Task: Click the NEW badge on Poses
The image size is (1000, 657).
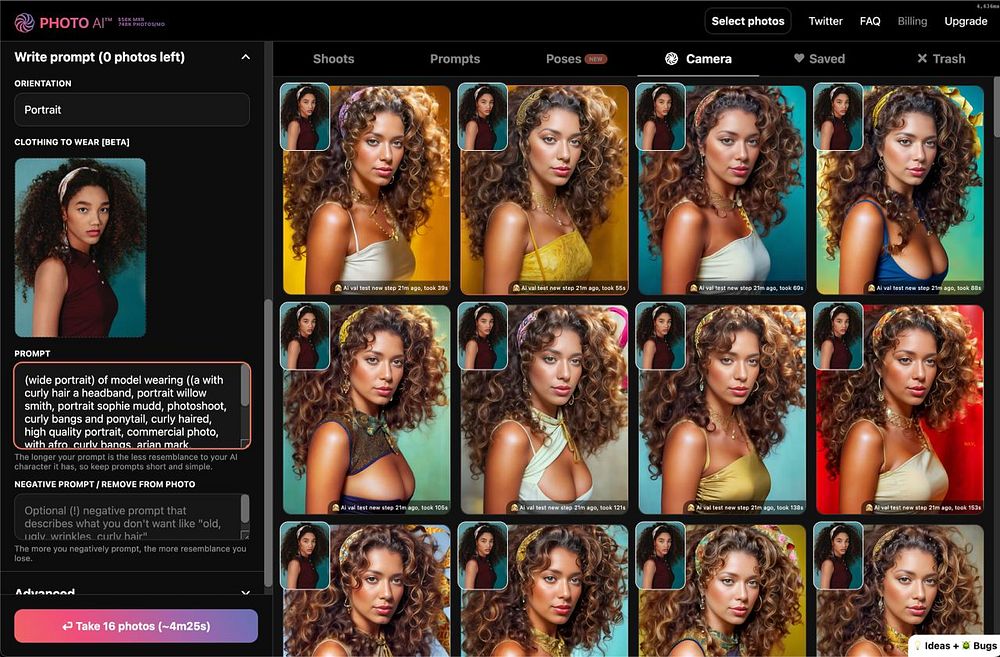Action: coord(596,59)
